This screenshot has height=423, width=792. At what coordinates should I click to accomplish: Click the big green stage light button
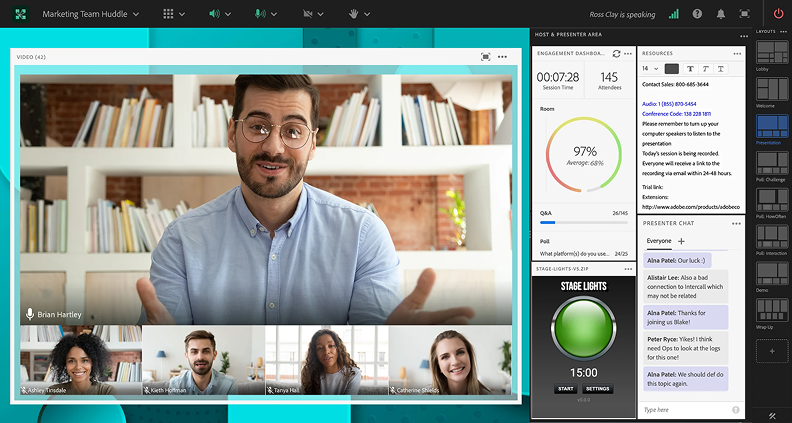pyautogui.click(x=584, y=328)
